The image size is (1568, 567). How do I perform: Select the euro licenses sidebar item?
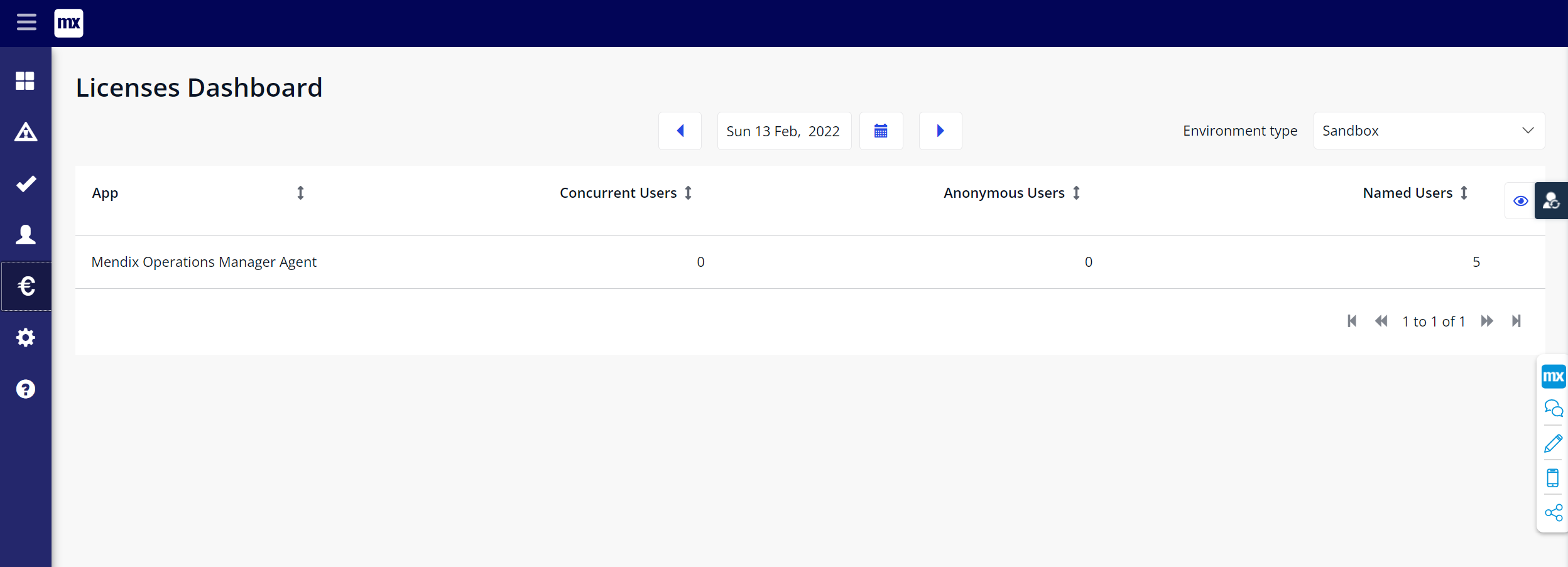(x=26, y=286)
